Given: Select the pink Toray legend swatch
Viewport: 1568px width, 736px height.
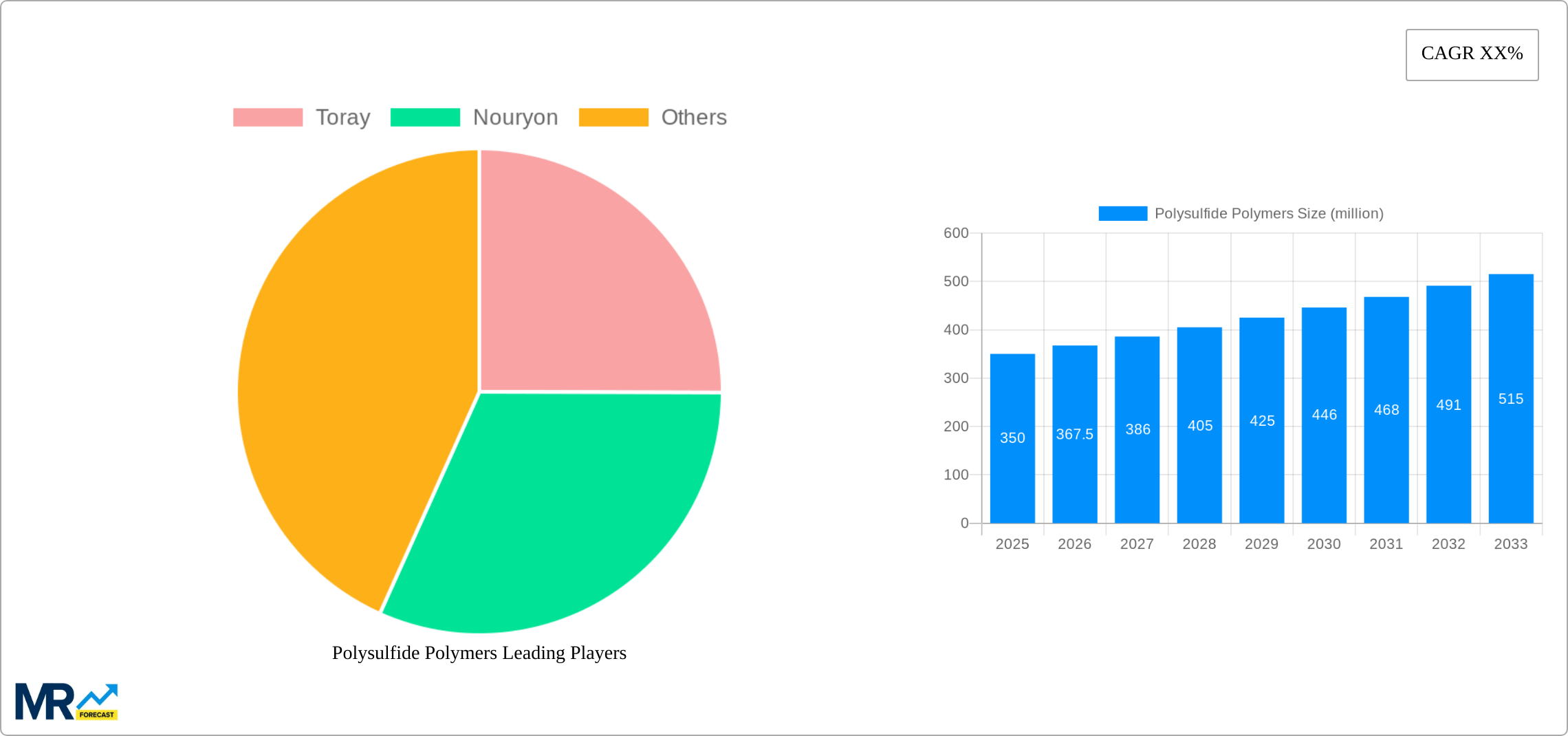Looking at the screenshot, I should (x=268, y=117).
